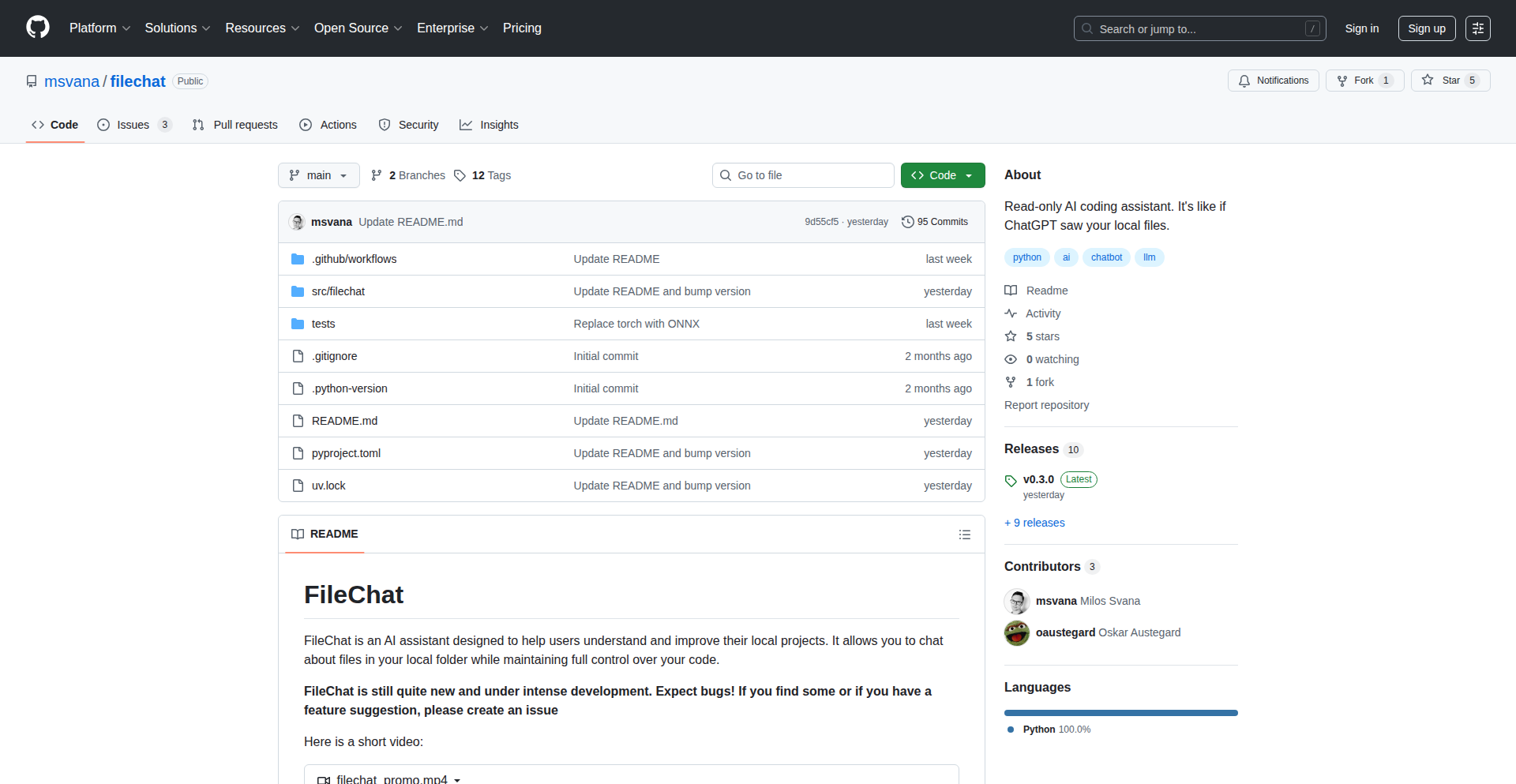Expand the Resources menu
The image size is (1516, 784).
tap(262, 28)
